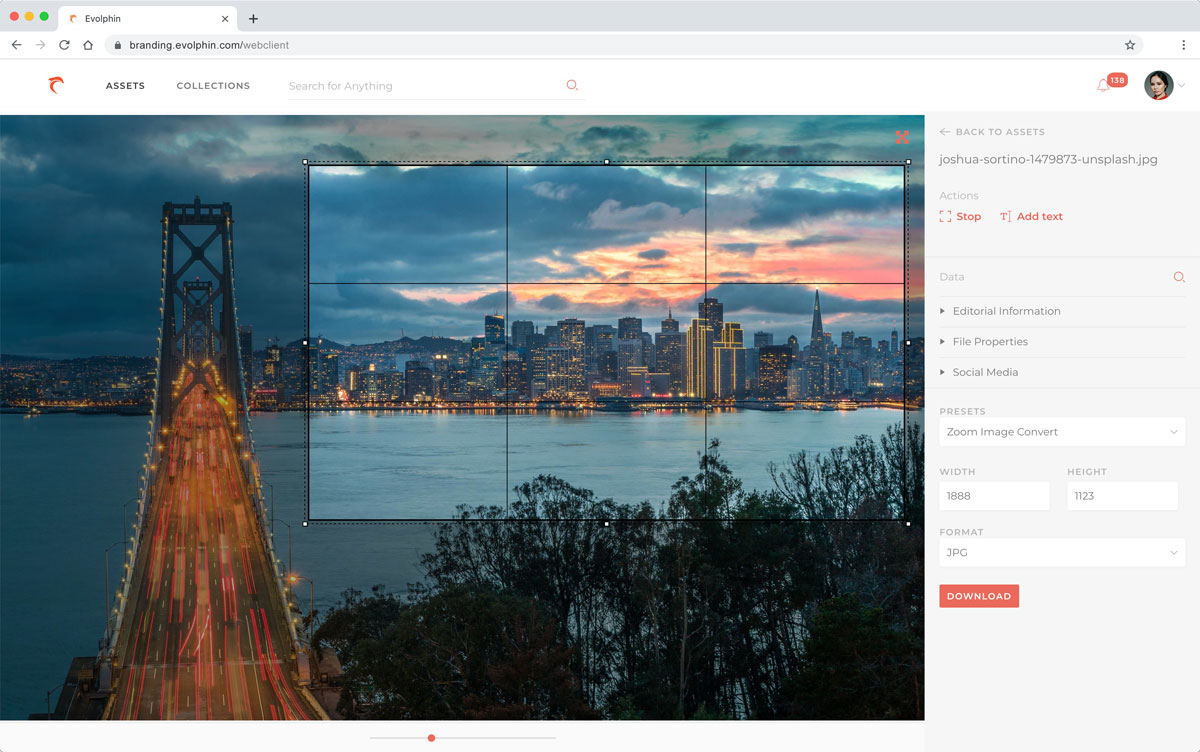The height and width of the screenshot is (752, 1200).
Task: Open a new browser tab
Action: 253,19
